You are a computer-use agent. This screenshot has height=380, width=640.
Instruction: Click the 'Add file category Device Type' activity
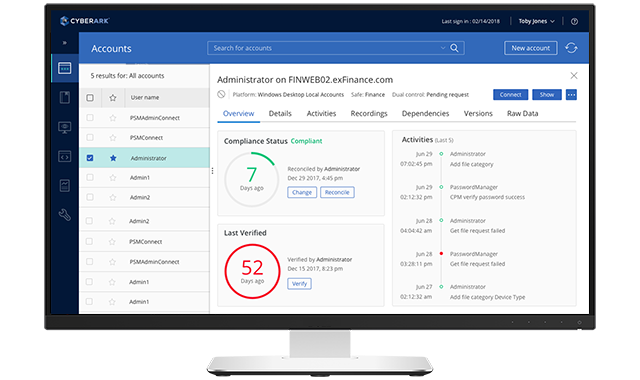[x=487, y=297]
